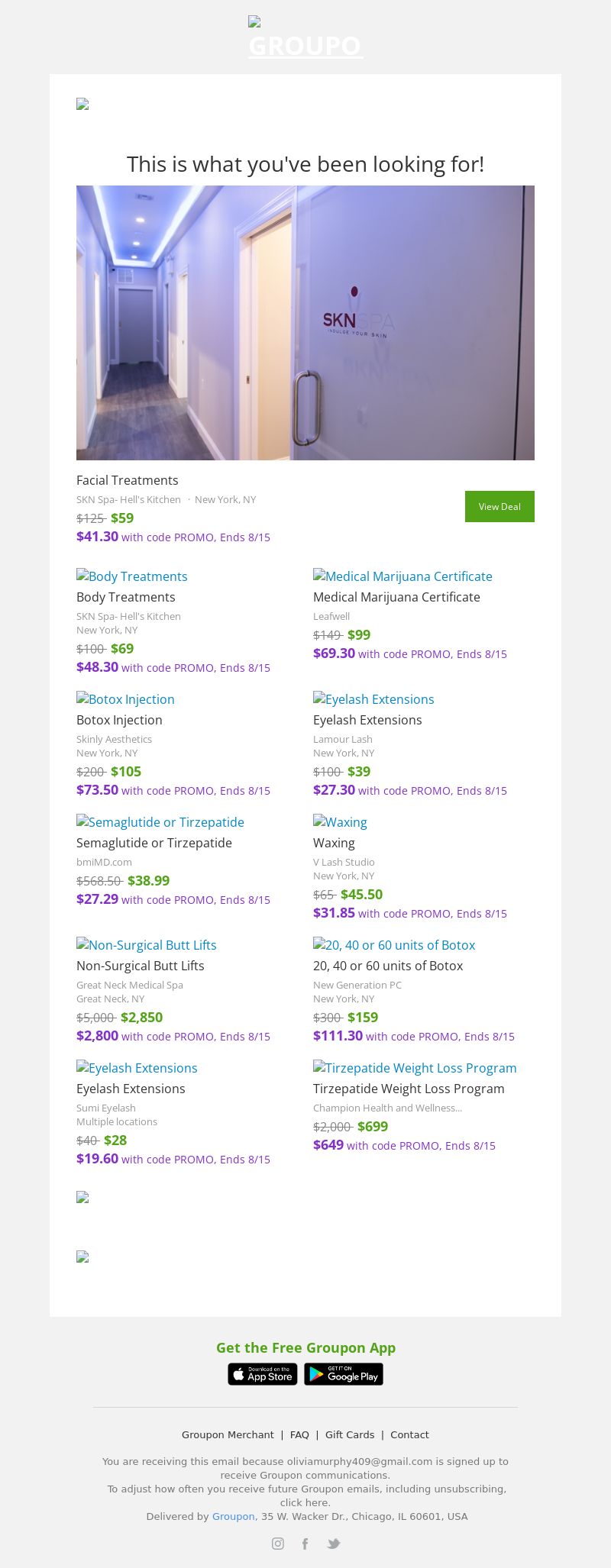Screen dimensions: 611x1568
Task: Tap the Google Play badge
Action: coord(344,1374)
